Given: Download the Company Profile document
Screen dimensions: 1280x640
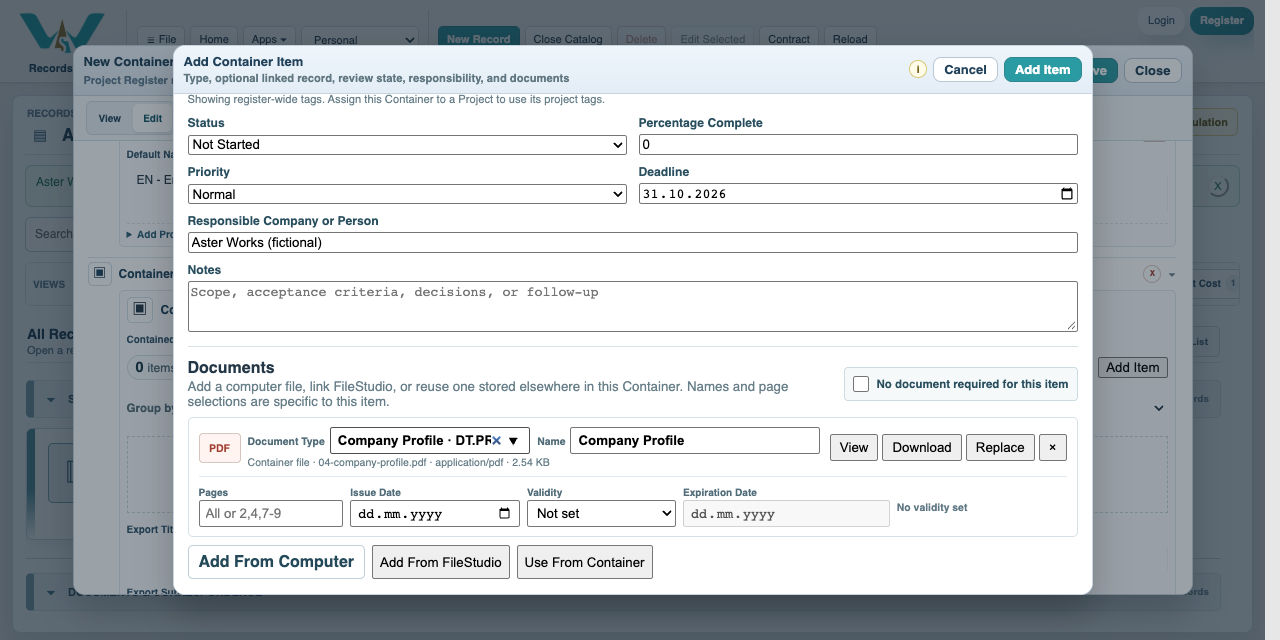Looking at the screenshot, I should click(922, 447).
